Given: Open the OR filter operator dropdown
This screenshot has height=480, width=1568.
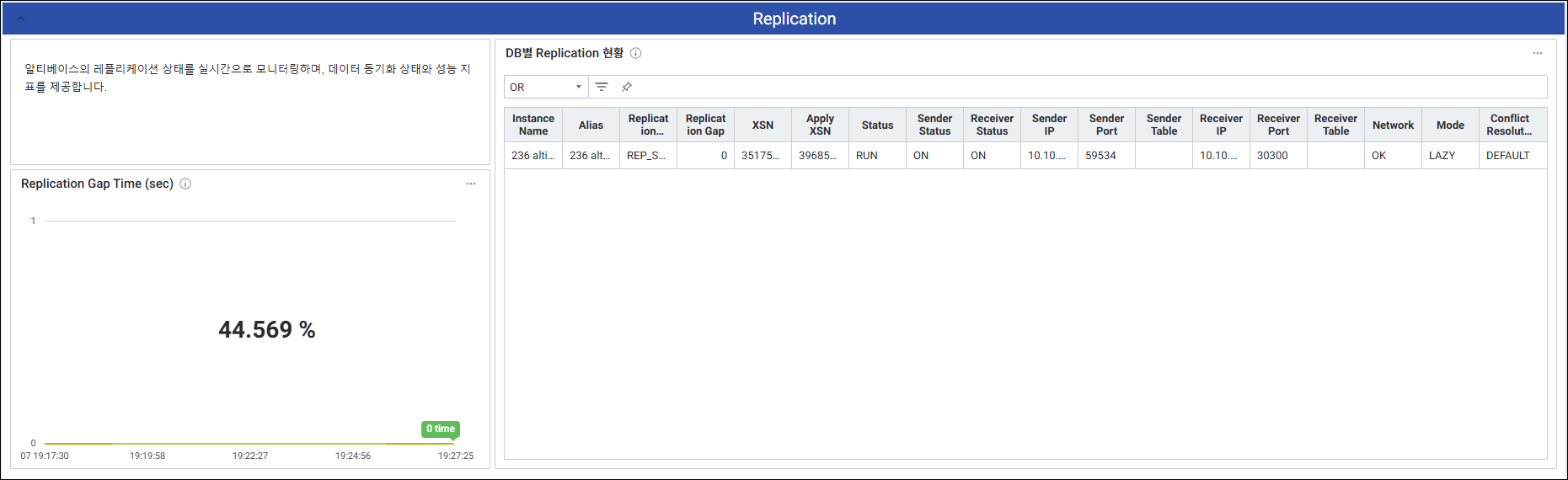Looking at the screenshot, I should point(545,87).
